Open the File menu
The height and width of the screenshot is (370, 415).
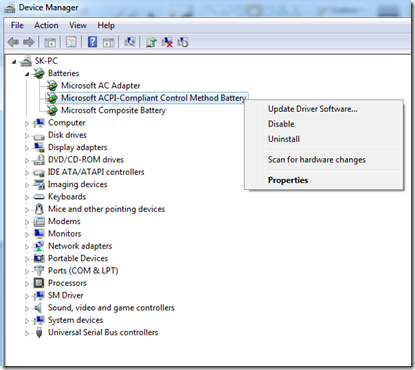pos(17,25)
